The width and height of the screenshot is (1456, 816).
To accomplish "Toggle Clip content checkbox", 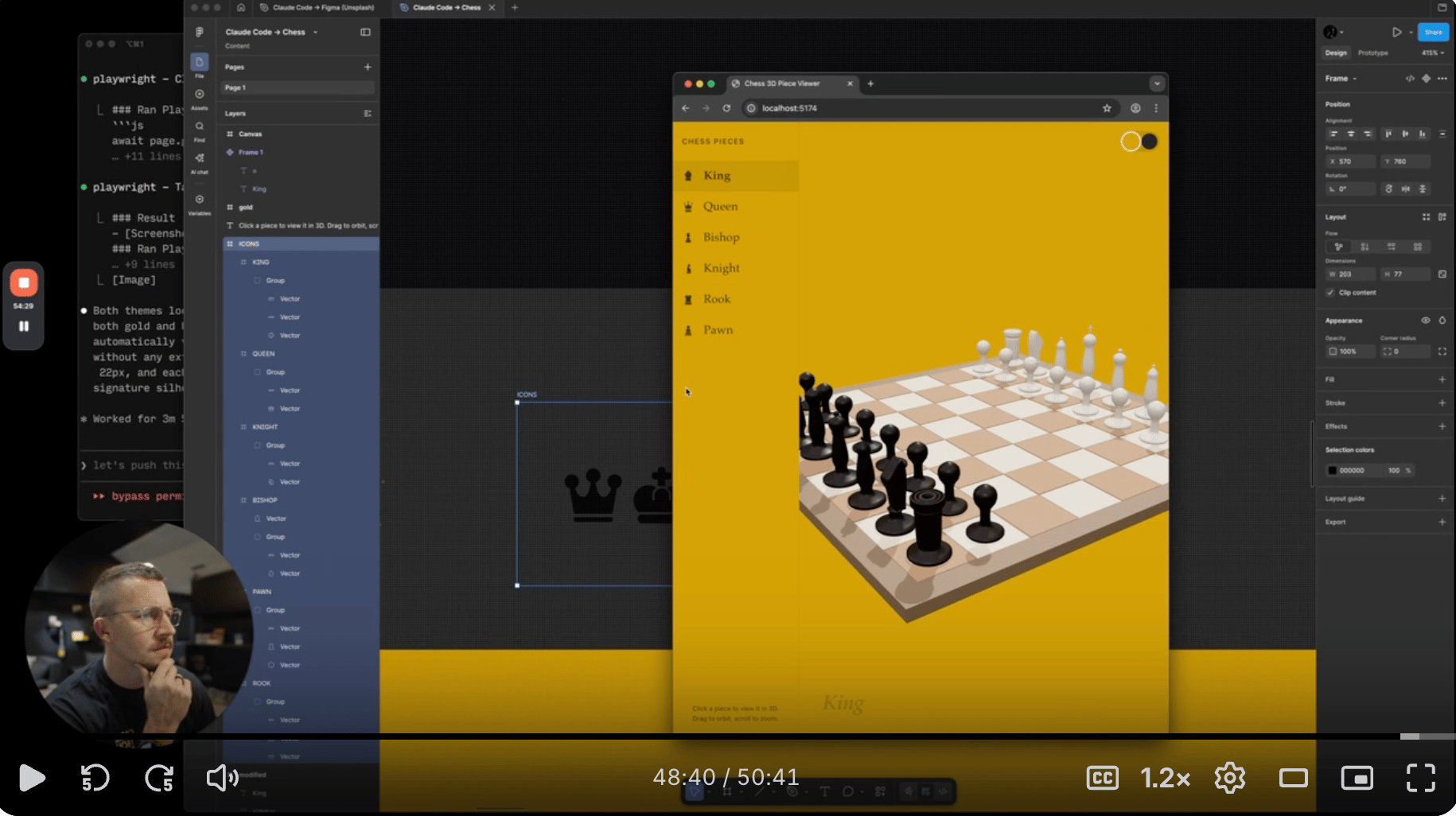I will (x=1330, y=293).
